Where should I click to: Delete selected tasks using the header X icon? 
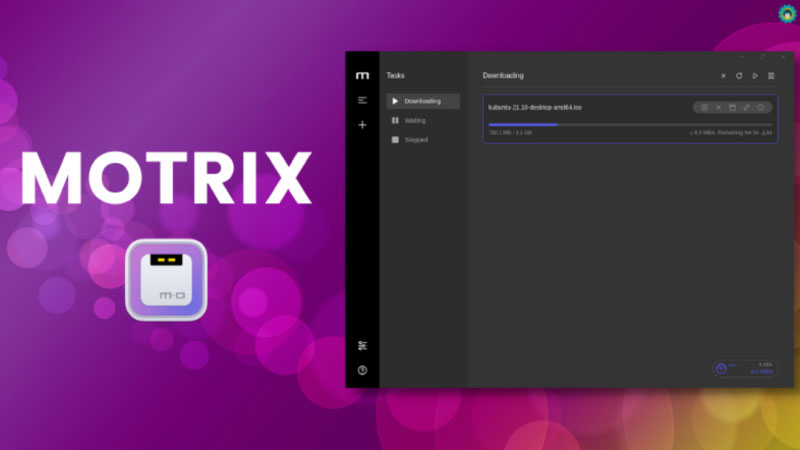click(x=724, y=76)
